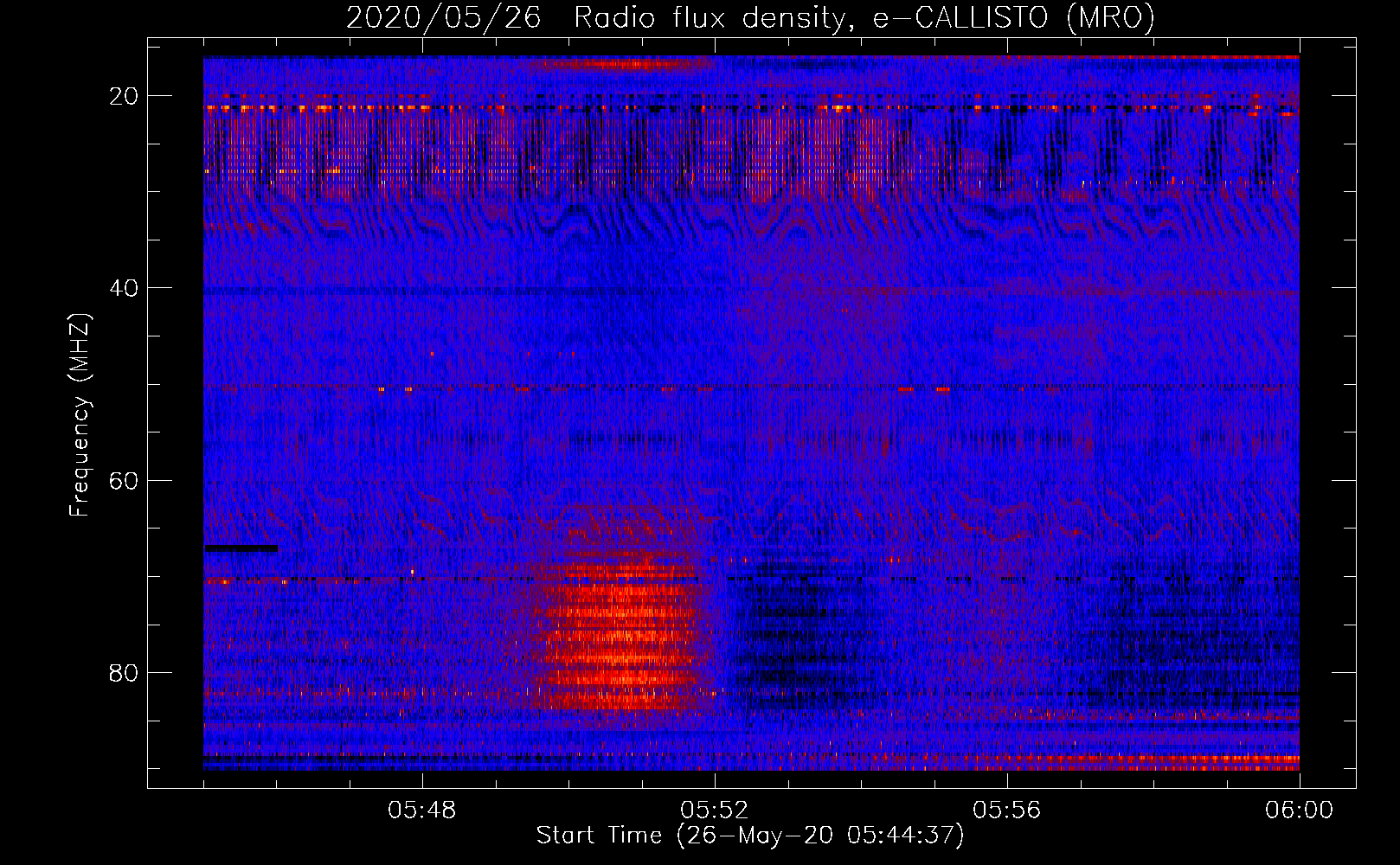Click the 05:56 time tick label
Viewport: 1400px width, 865px height.
(1007, 811)
